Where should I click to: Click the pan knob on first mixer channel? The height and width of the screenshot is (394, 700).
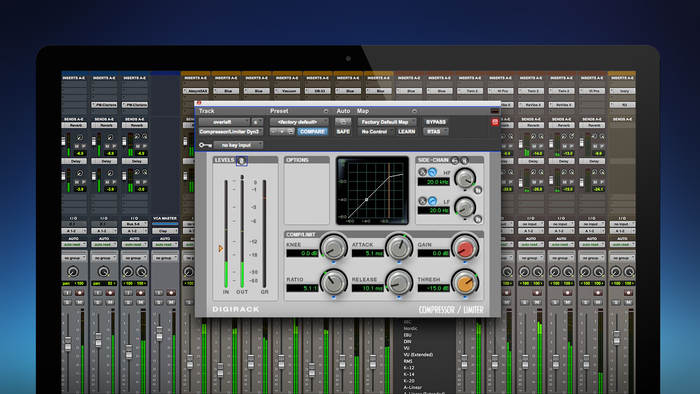(73, 272)
